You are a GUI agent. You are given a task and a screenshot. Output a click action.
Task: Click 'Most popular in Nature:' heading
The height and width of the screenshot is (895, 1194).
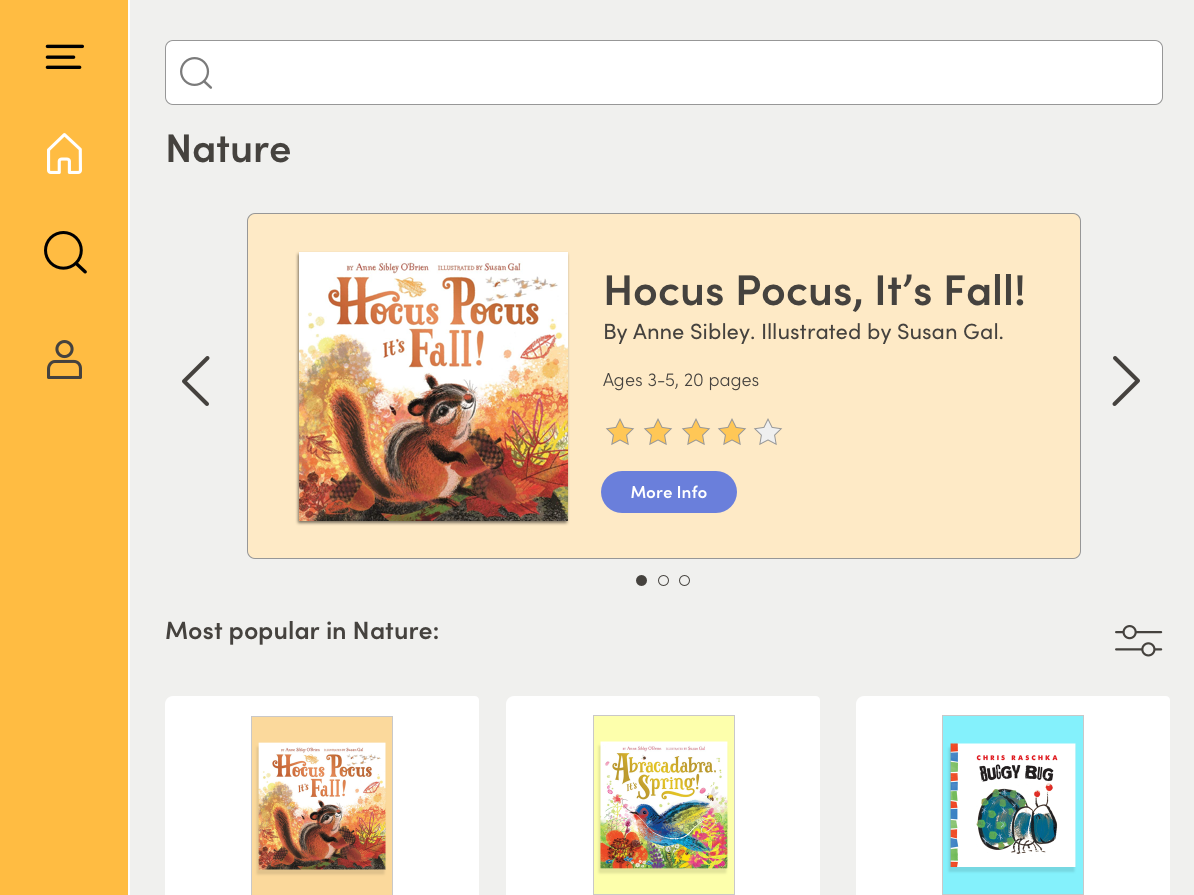pyautogui.click(x=302, y=631)
